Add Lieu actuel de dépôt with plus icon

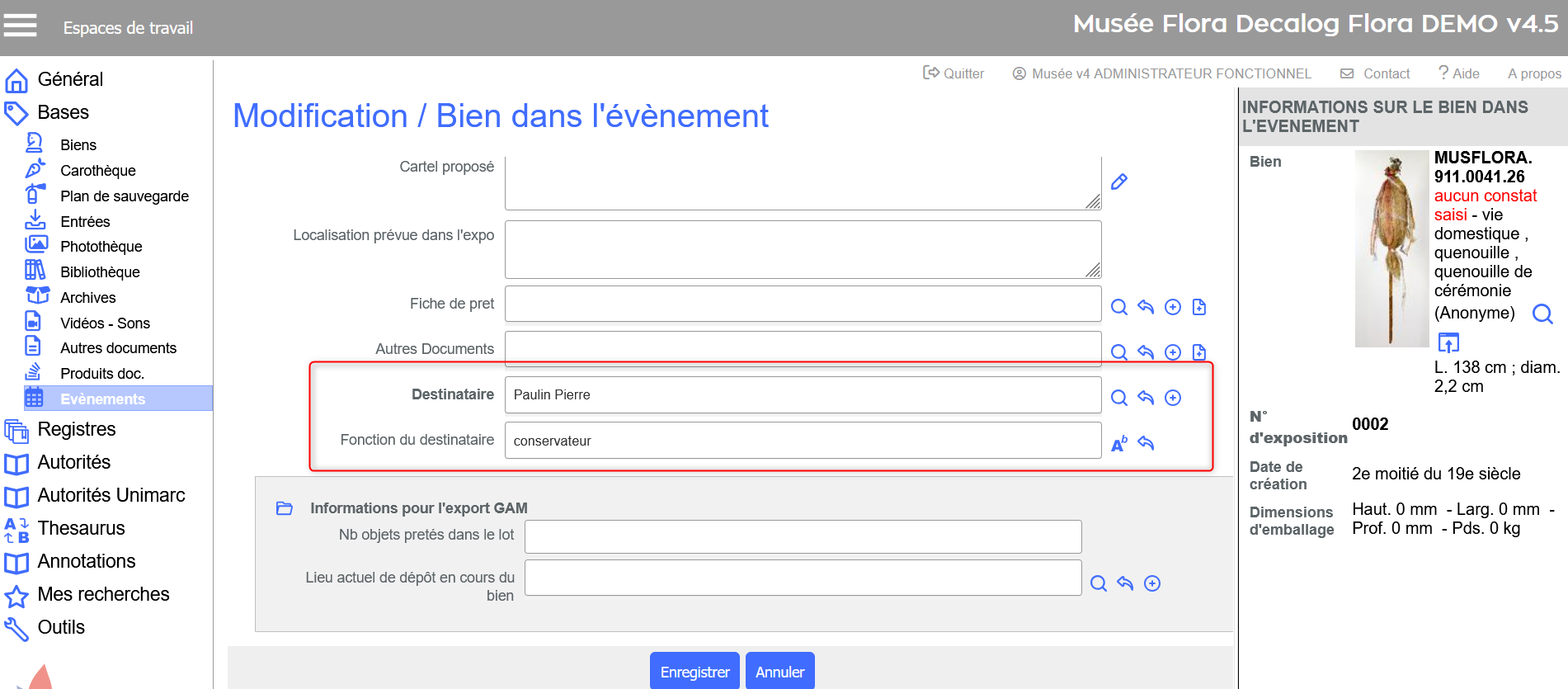pyautogui.click(x=1152, y=583)
